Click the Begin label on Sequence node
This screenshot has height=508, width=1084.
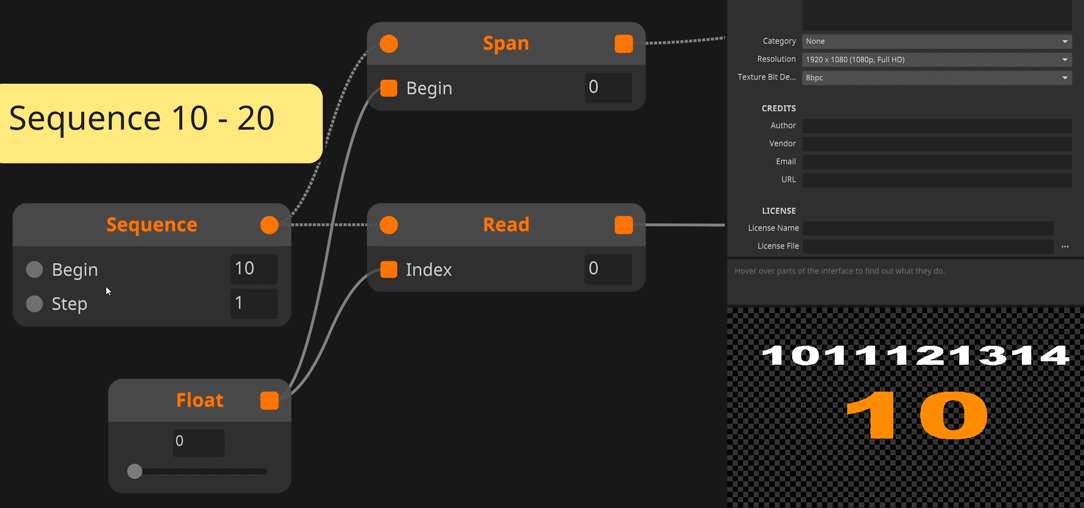[75, 270]
